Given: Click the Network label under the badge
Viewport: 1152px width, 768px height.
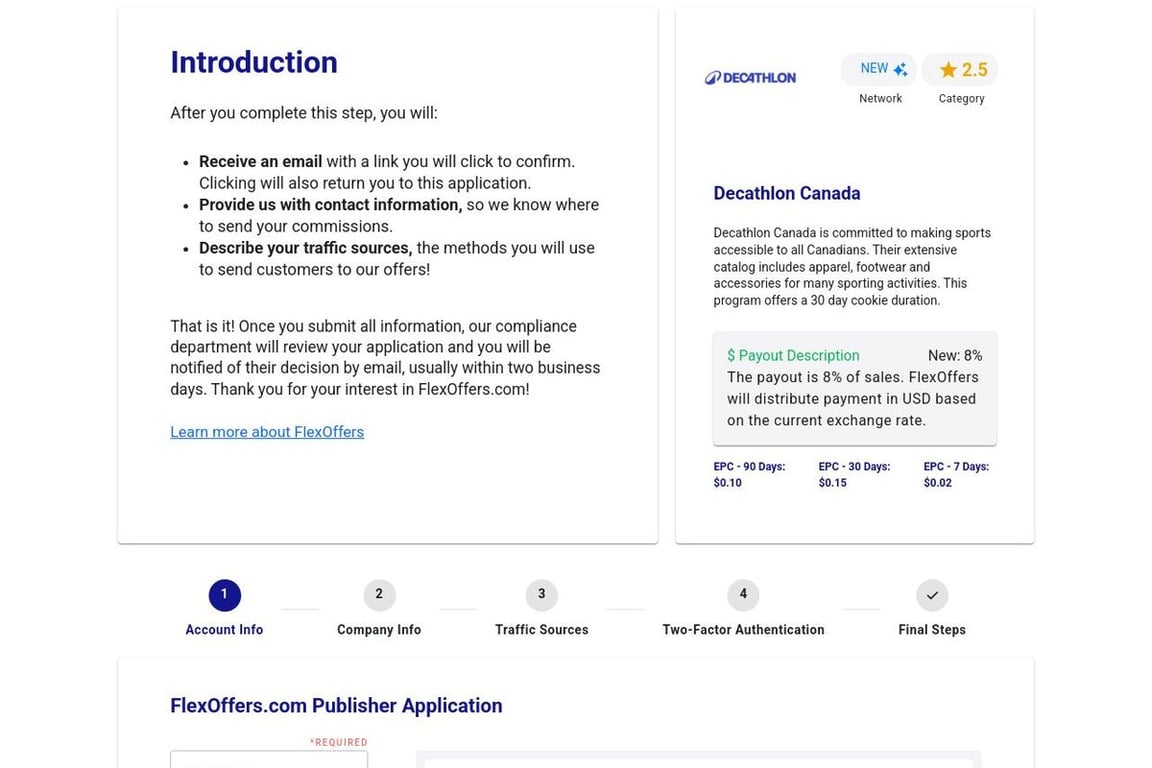Looking at the screenshot, I should coord(880,98).
